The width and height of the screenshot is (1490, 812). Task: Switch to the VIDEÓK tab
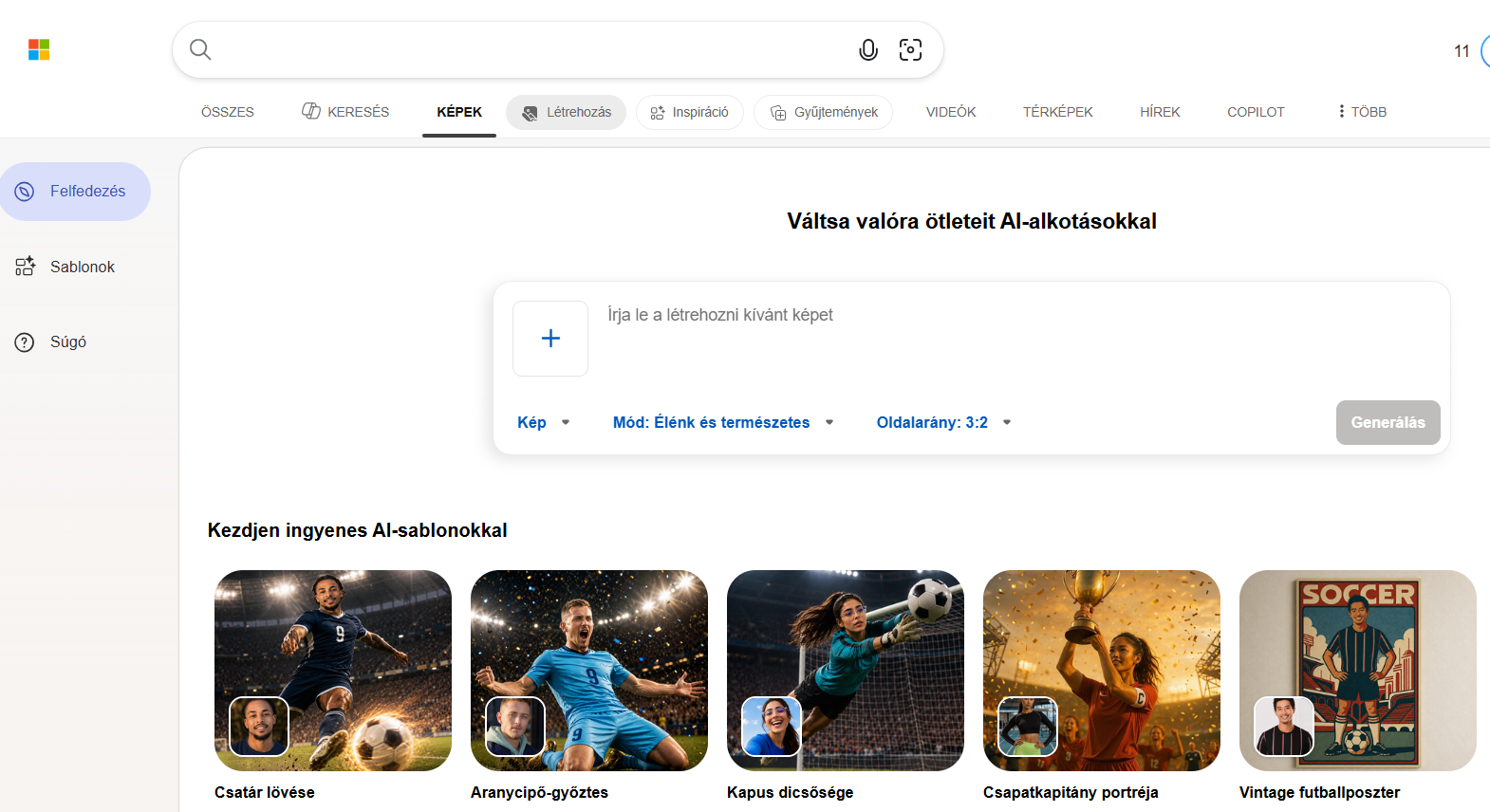(x=951, y=112)
